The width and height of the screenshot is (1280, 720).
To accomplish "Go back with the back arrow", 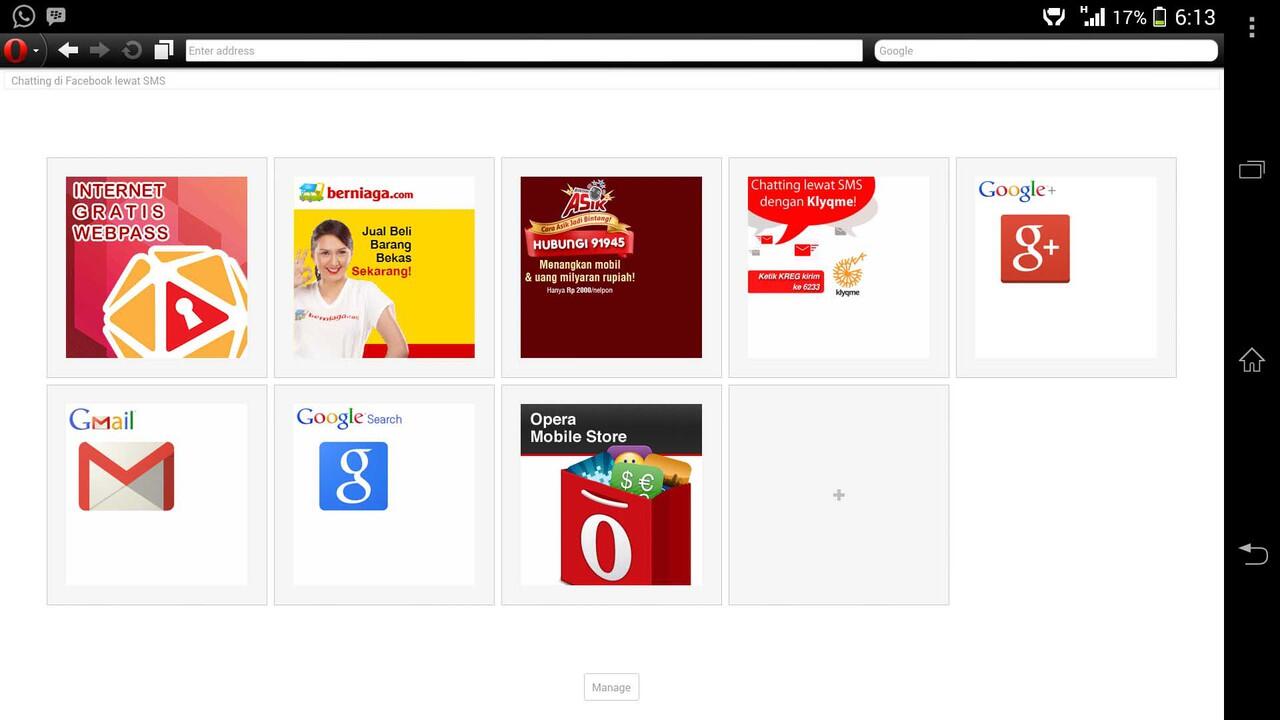I will [x=68, y=50].
